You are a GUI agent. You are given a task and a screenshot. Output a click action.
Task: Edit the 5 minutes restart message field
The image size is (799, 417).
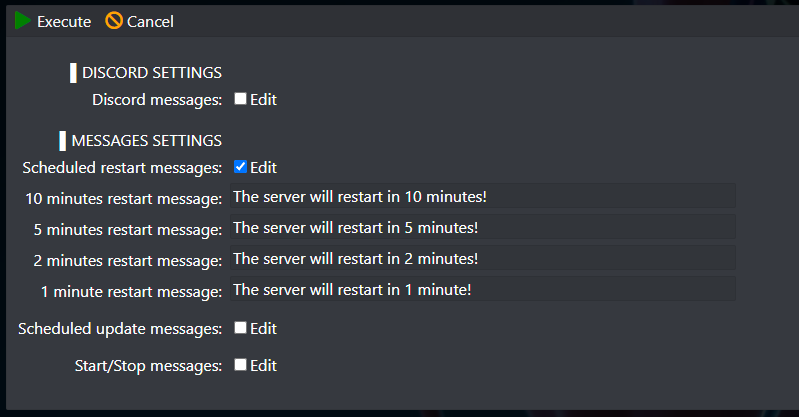click(483, 227)
